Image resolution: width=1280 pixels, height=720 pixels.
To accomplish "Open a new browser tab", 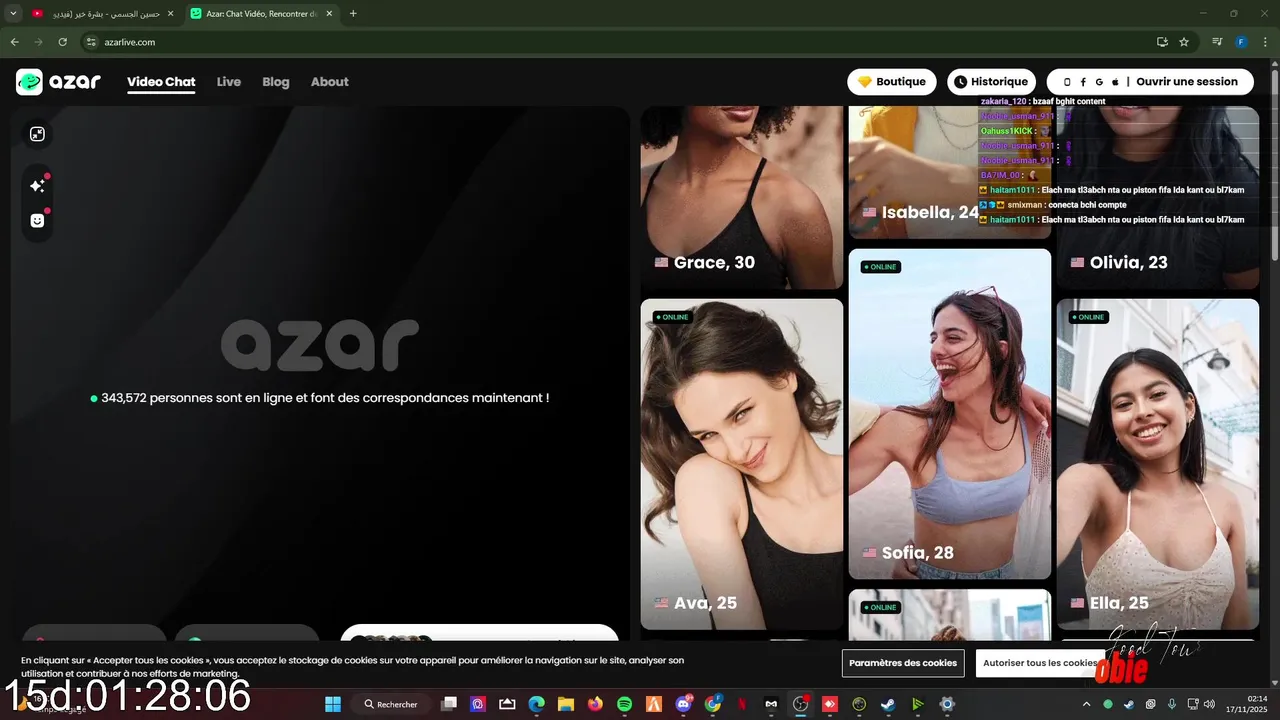I will pyautogui.click(x=353, y=14).
